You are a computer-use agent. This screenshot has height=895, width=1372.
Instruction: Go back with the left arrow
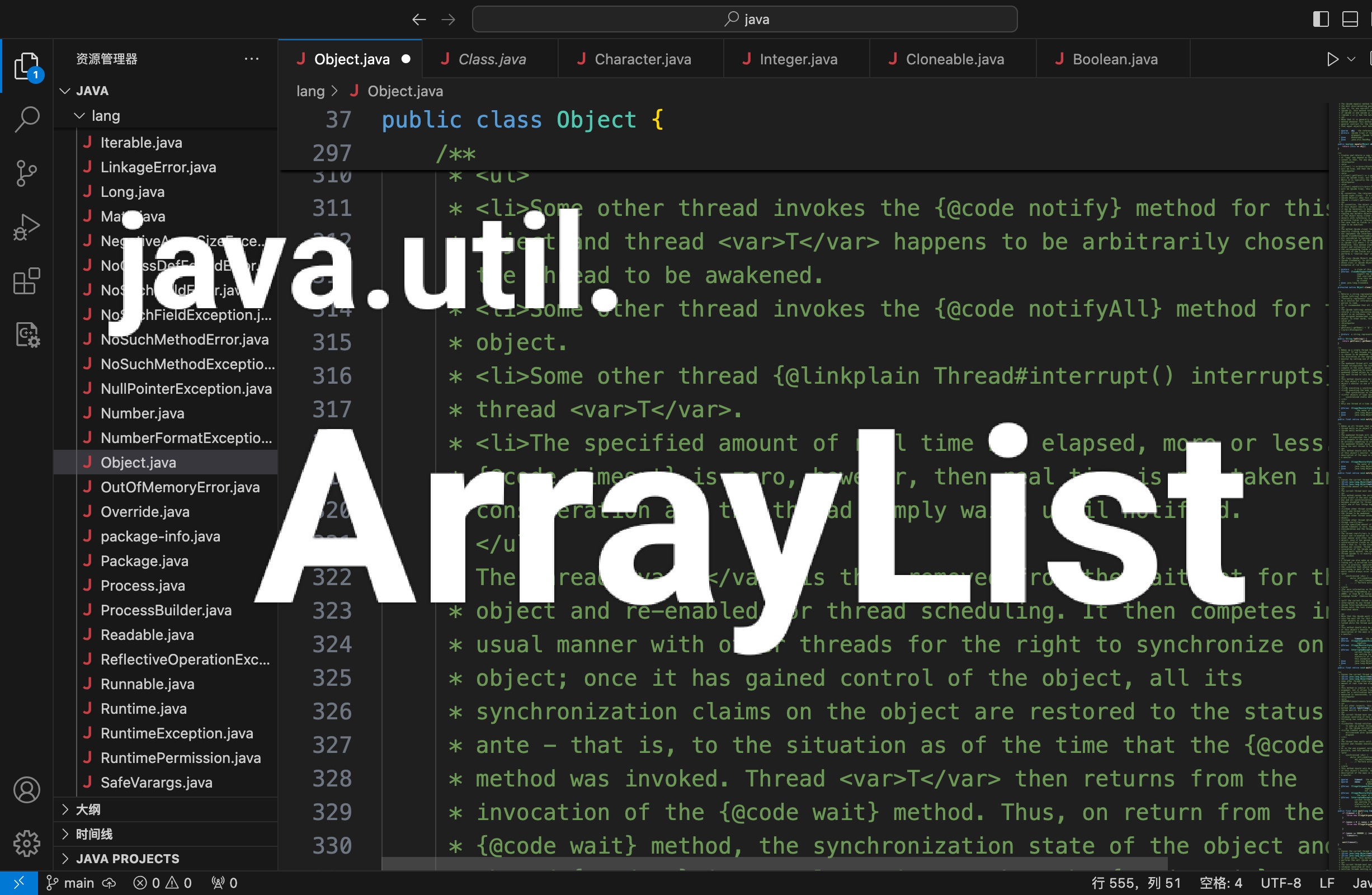419,20
